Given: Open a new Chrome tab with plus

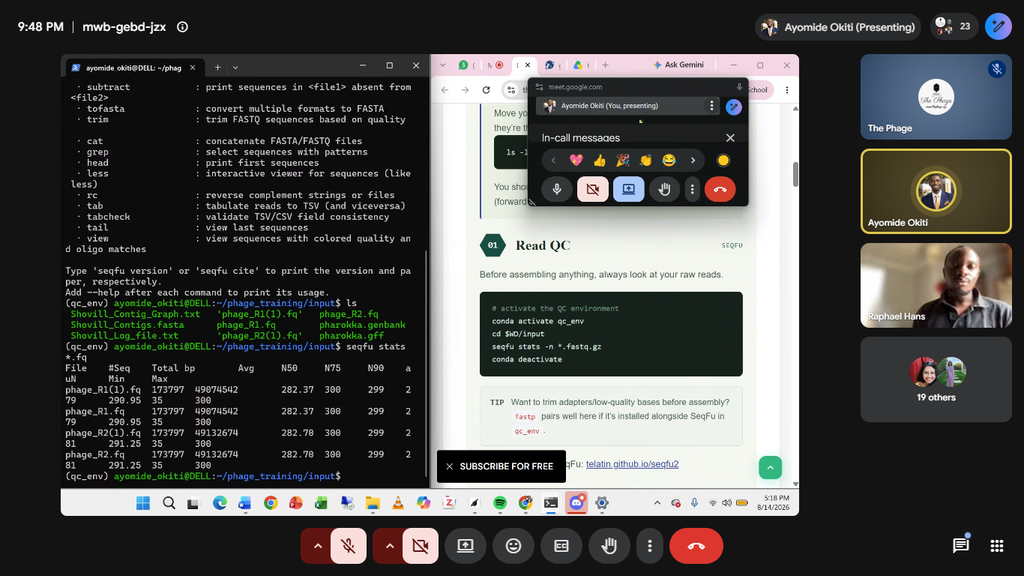Looking at the screenshot, I should click(605, 65).
